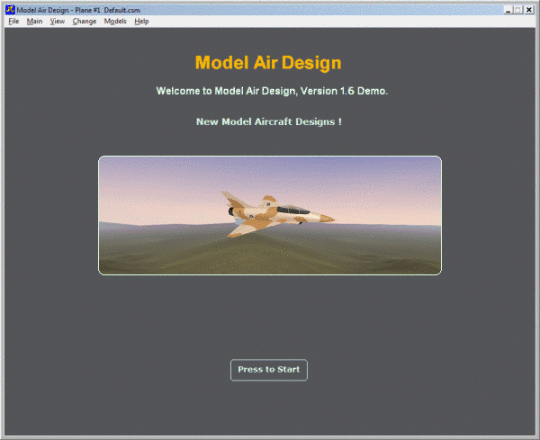Click the Model Air Design title bar icon

[x=10, y=10]
